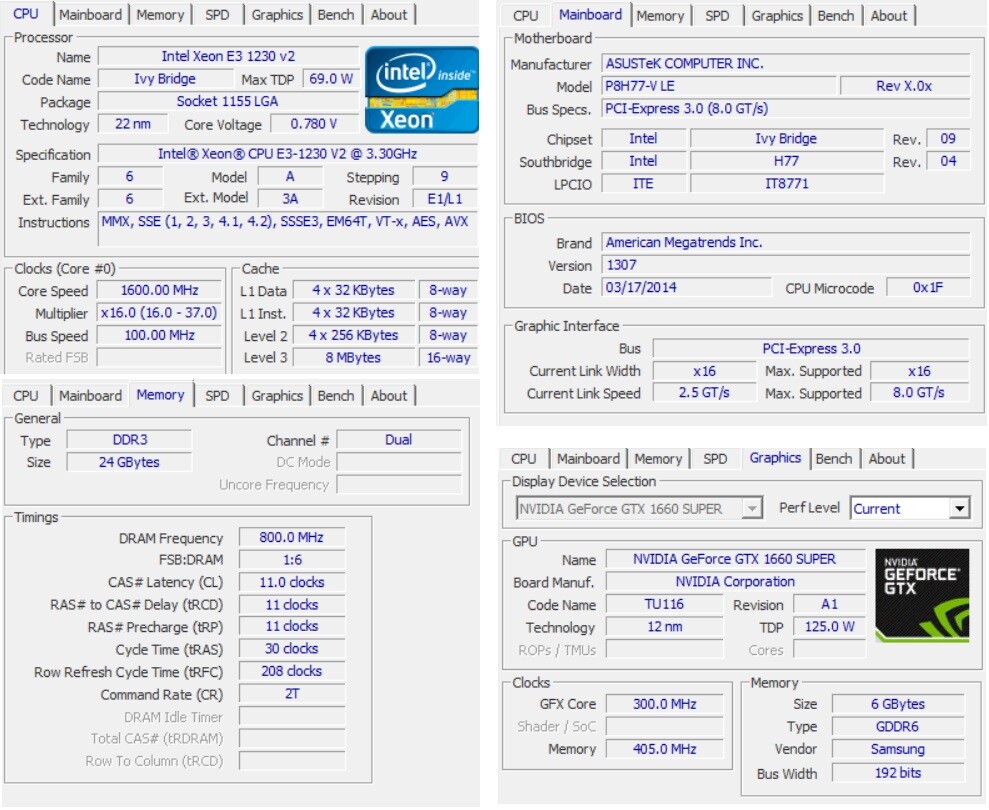Image resolution: width=989 pixels, height=810 pixels.
Task: Go to Graphics tab in Memory window
Action: point(277,396)
